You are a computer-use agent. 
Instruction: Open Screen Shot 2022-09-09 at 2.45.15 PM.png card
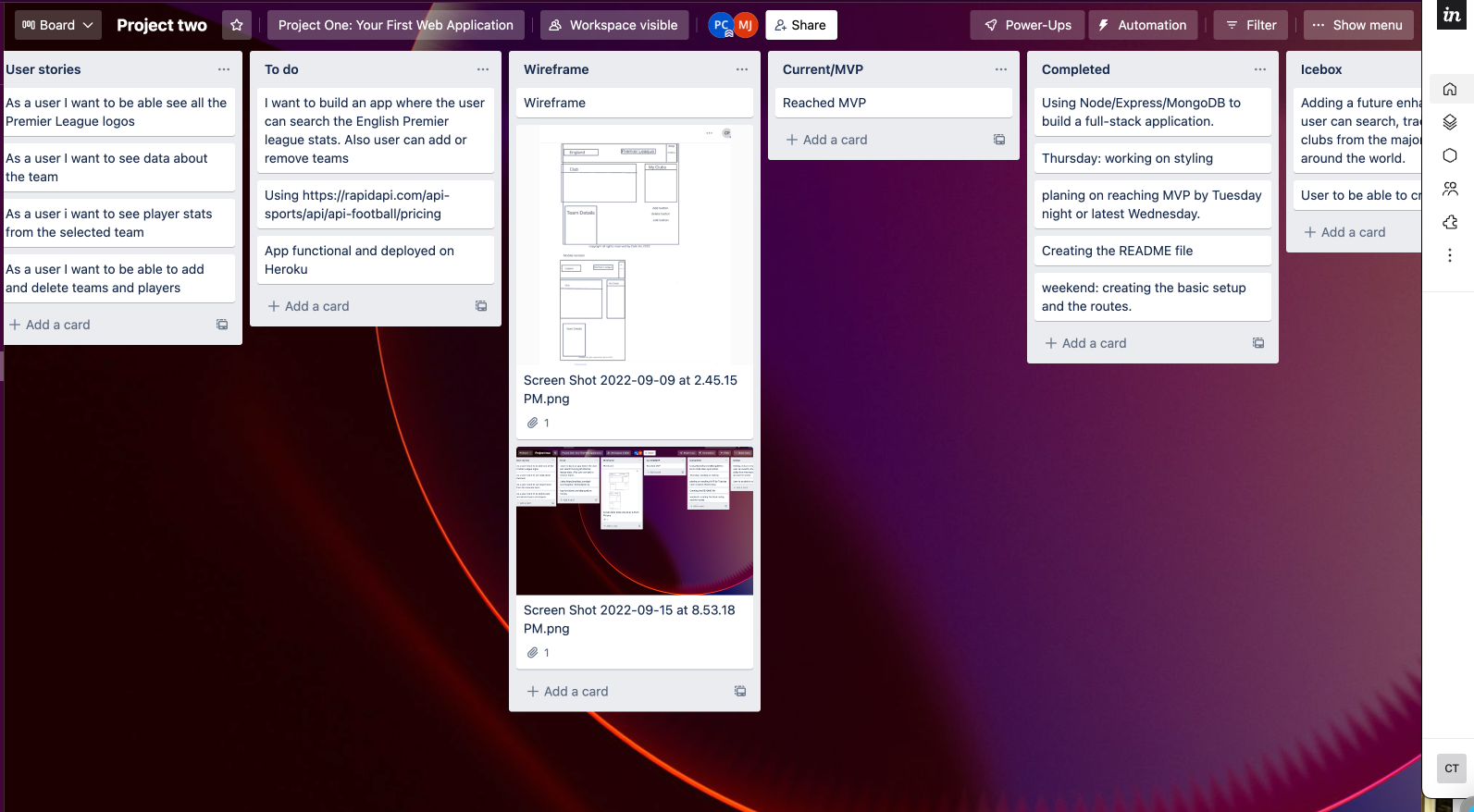tap(631, 389)
